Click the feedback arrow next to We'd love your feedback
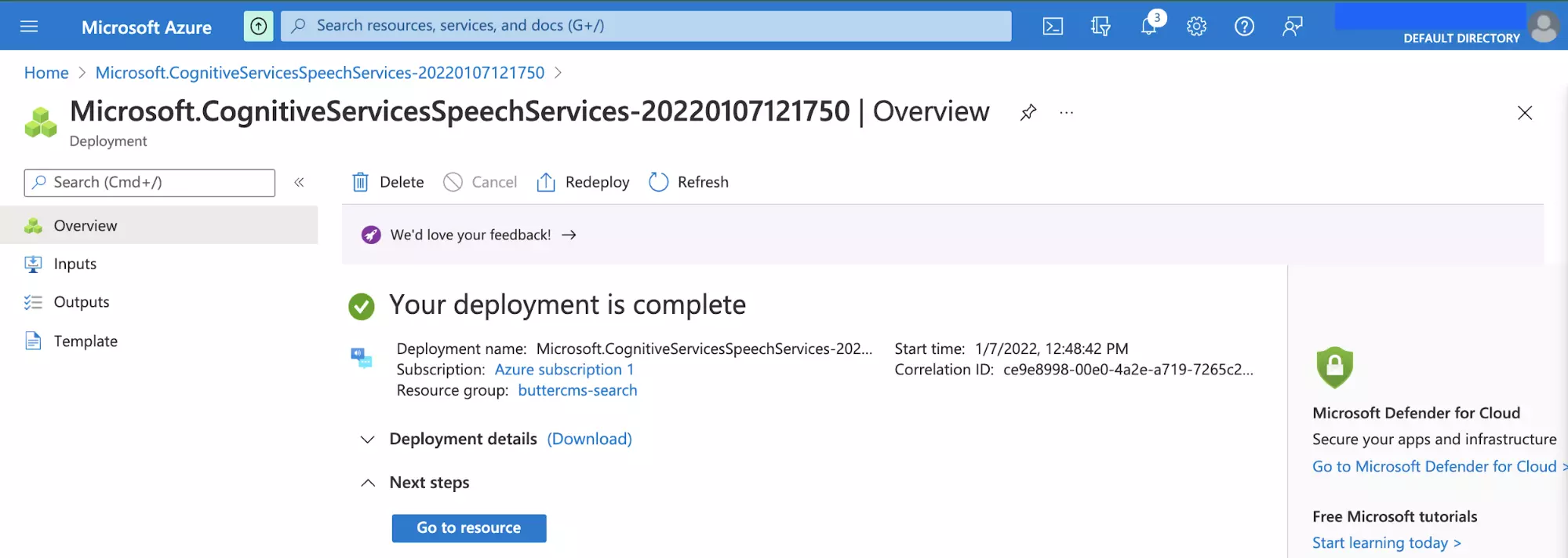 click(x=569, y=235)
